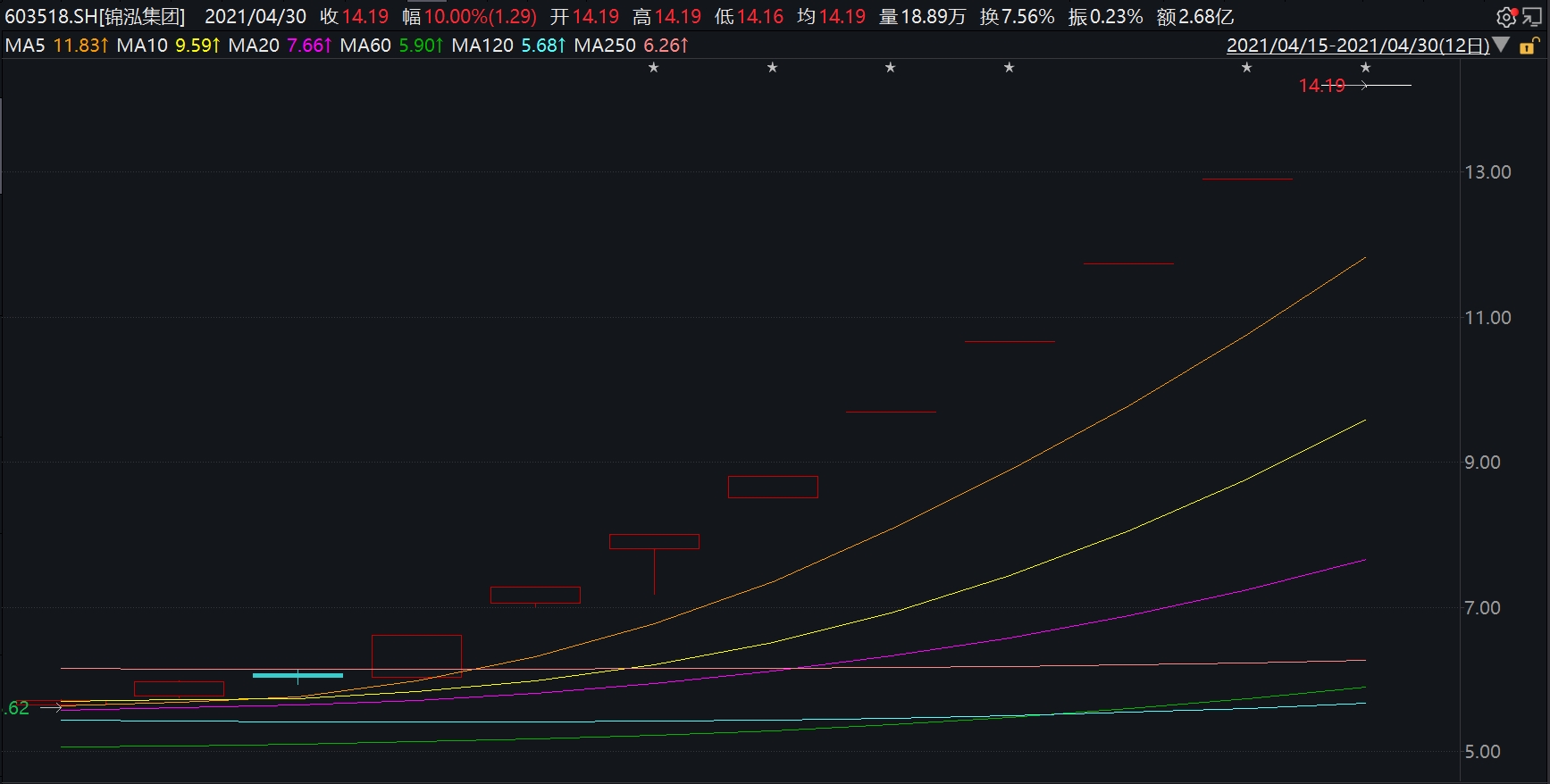Click the MA20 moving average label
This screenshot has width=1550, height=784.
coord(254,46)
